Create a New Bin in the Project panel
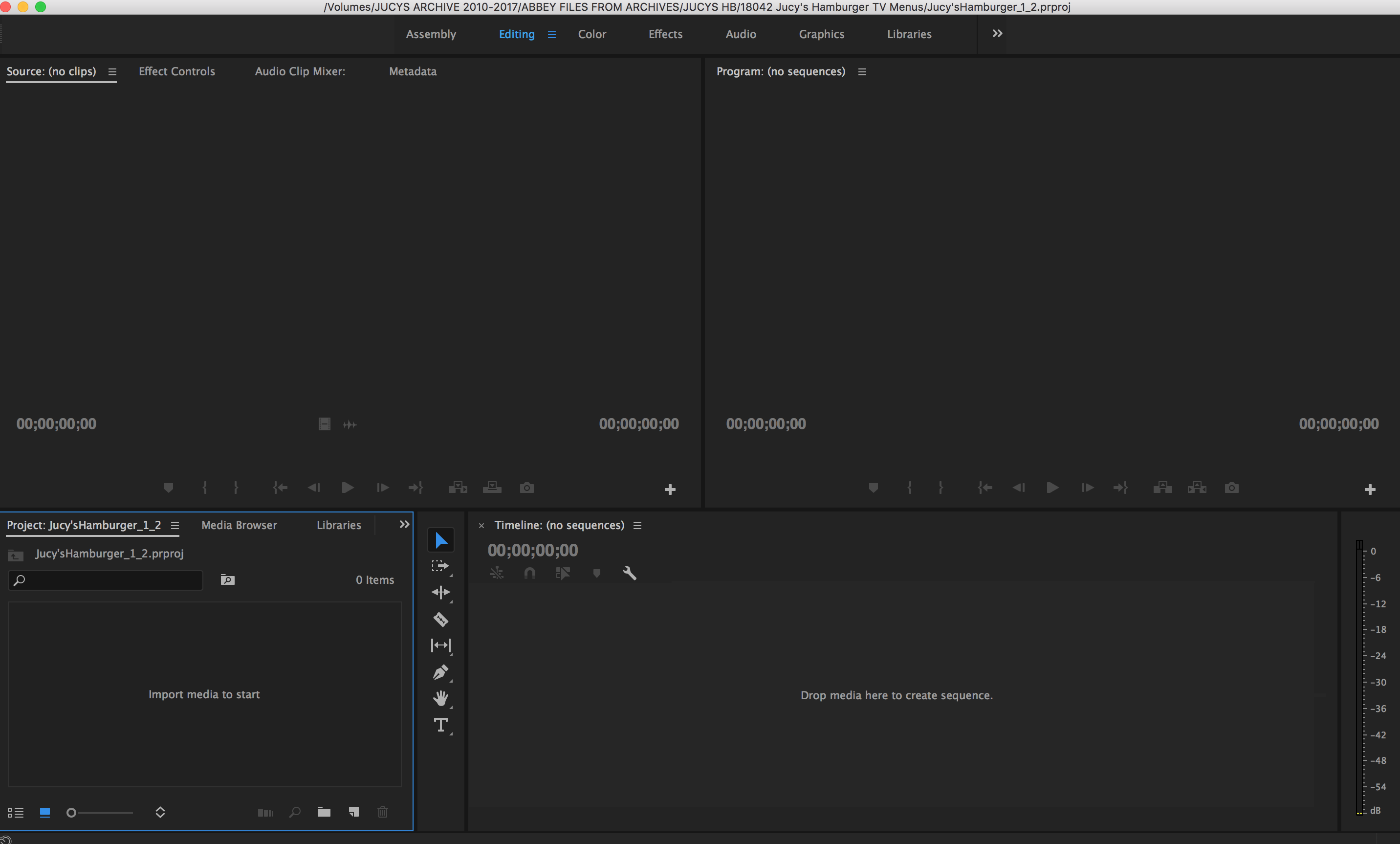Viewport: 1400px width, 844px height. 325,812
